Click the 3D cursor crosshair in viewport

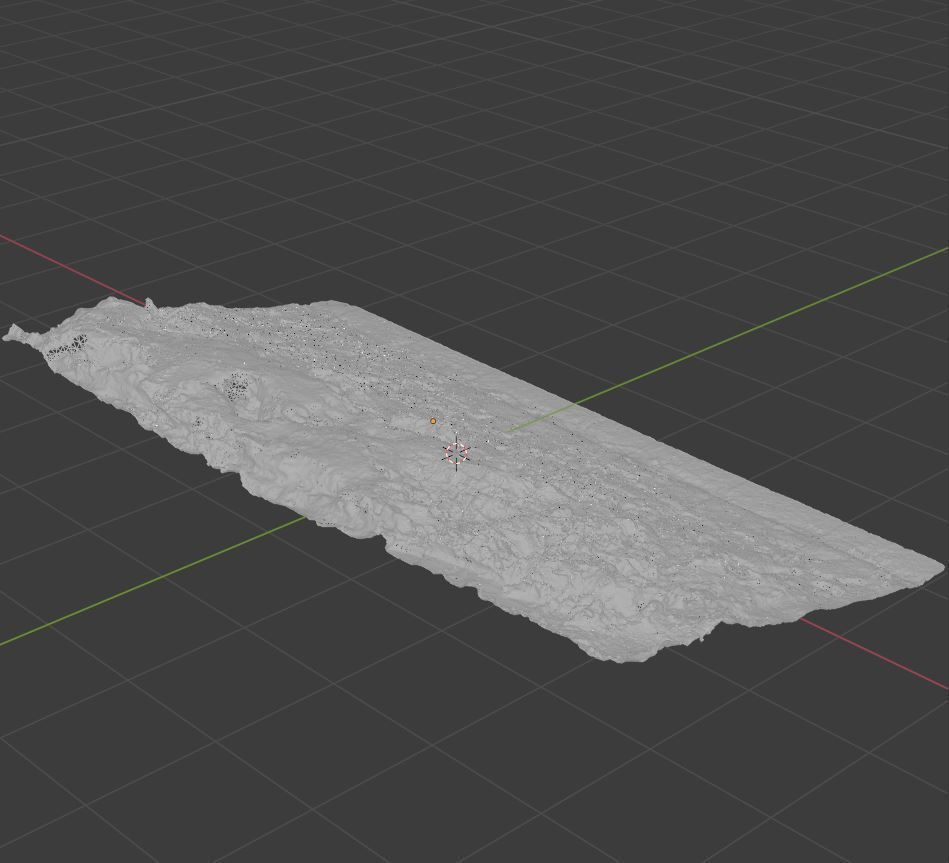(x=456, y=452)
